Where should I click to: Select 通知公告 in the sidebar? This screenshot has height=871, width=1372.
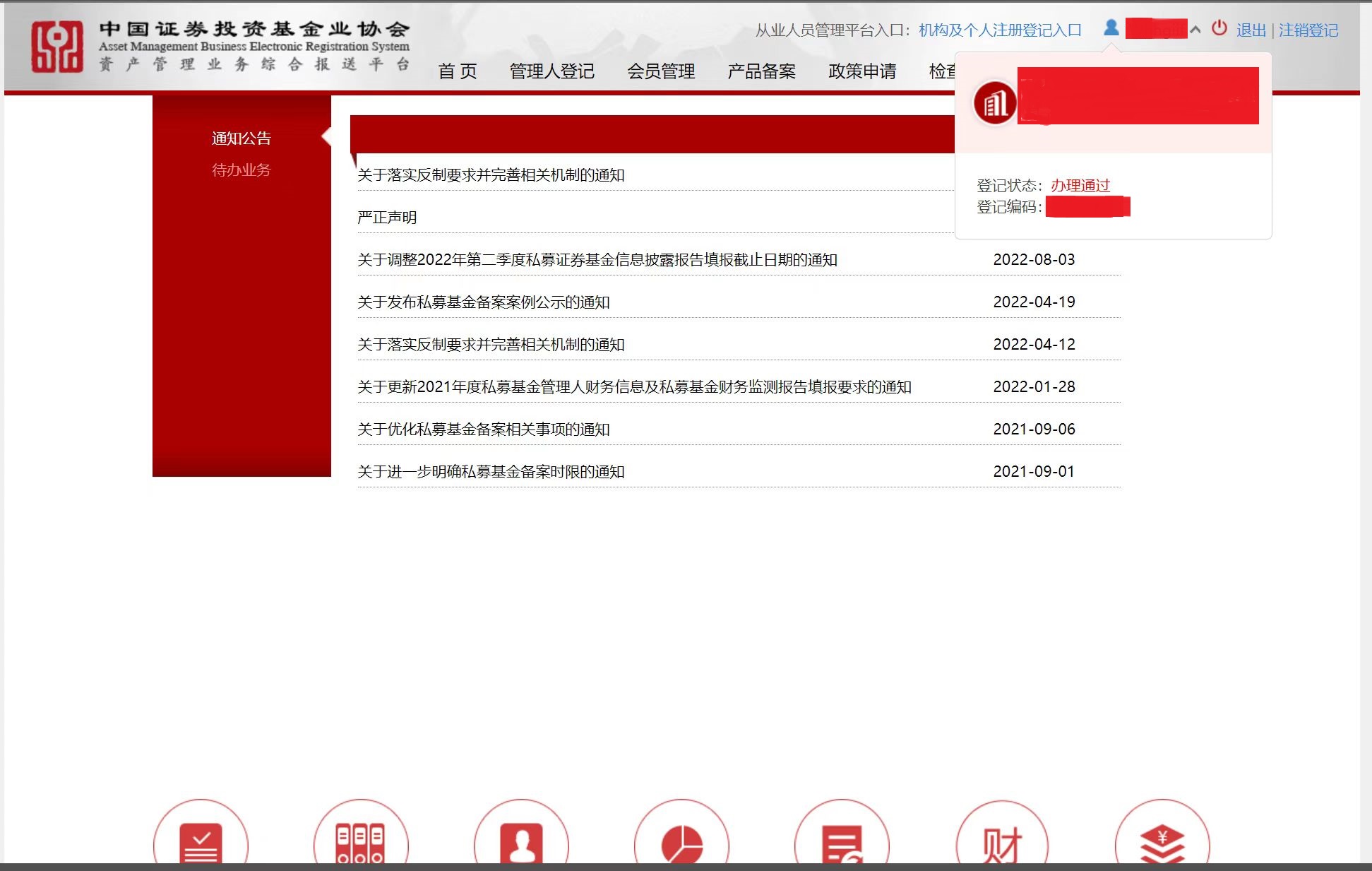coord(241,138)
